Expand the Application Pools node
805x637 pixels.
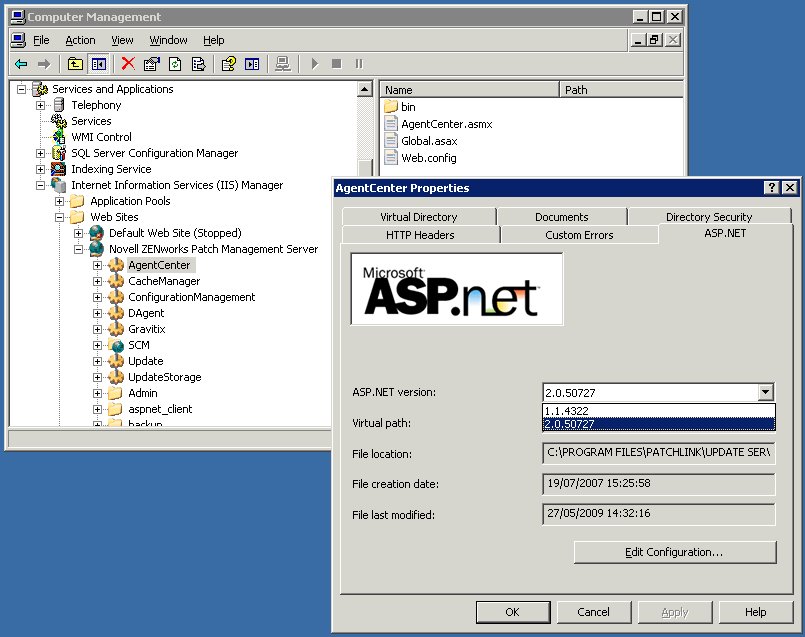[x=60, y=201]
